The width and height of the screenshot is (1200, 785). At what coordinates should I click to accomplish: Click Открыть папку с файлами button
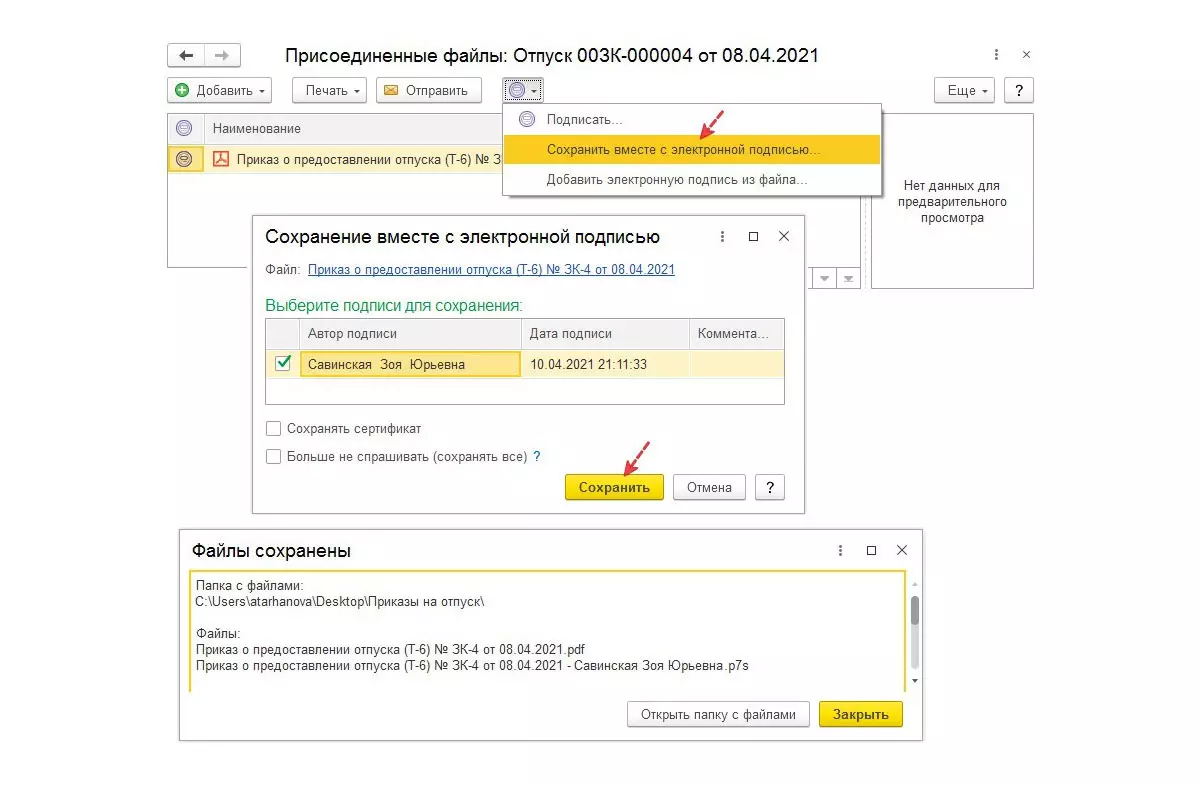click(x=718, y=714)
